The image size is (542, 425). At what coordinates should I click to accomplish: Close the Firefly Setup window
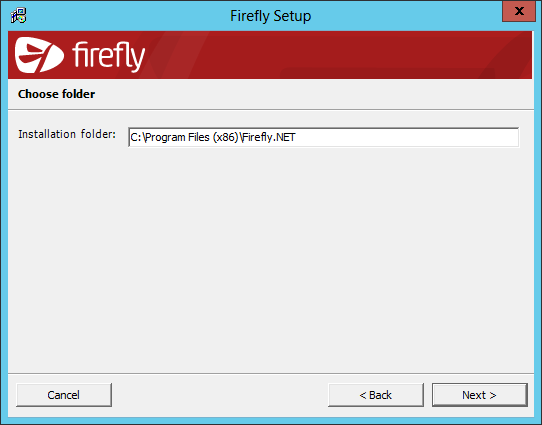(518, 11)
